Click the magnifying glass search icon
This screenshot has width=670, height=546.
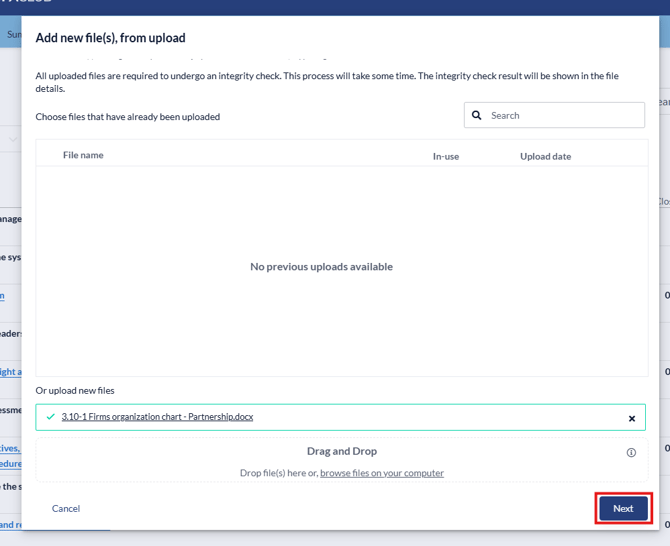[x=477, y=116]
